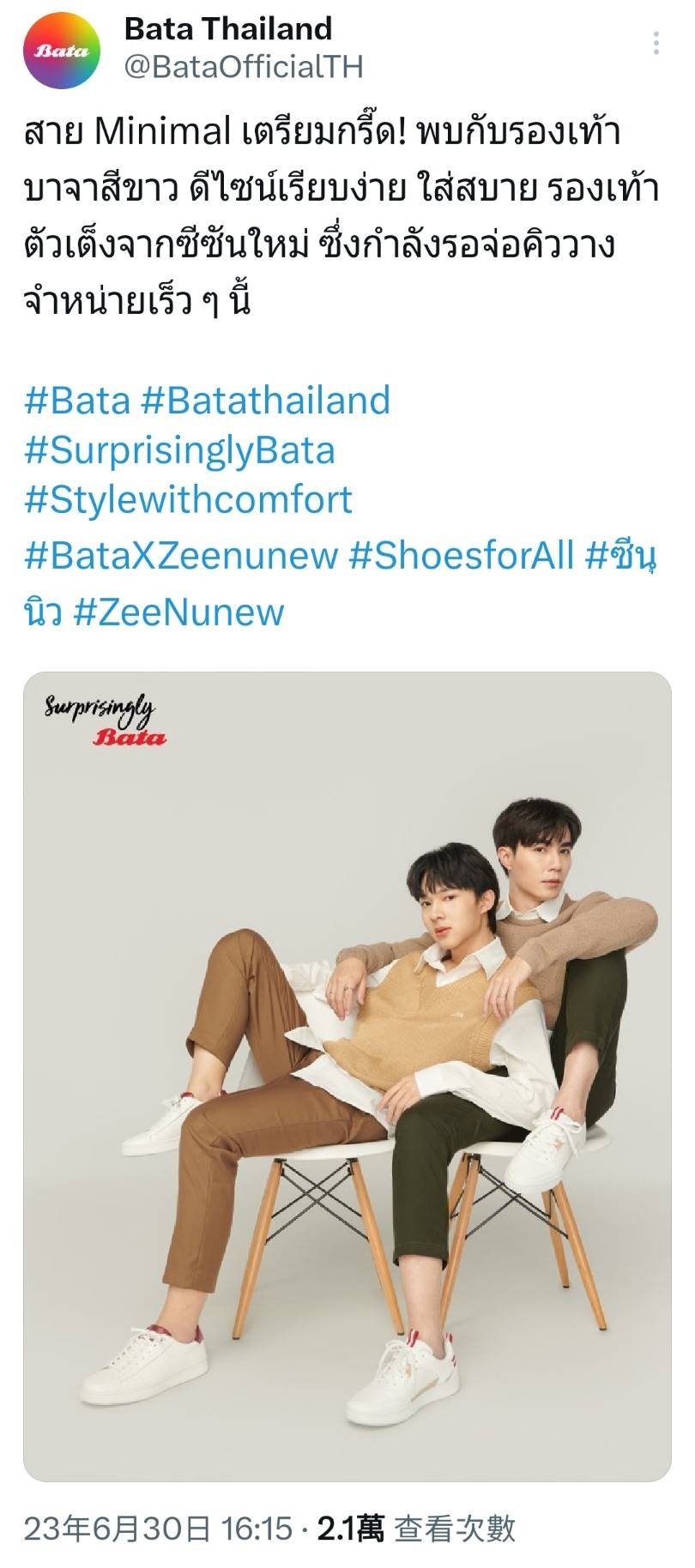Open the #Batathailand hashtag
Viewport: 695px width, 1568px height.
[265, 401]
